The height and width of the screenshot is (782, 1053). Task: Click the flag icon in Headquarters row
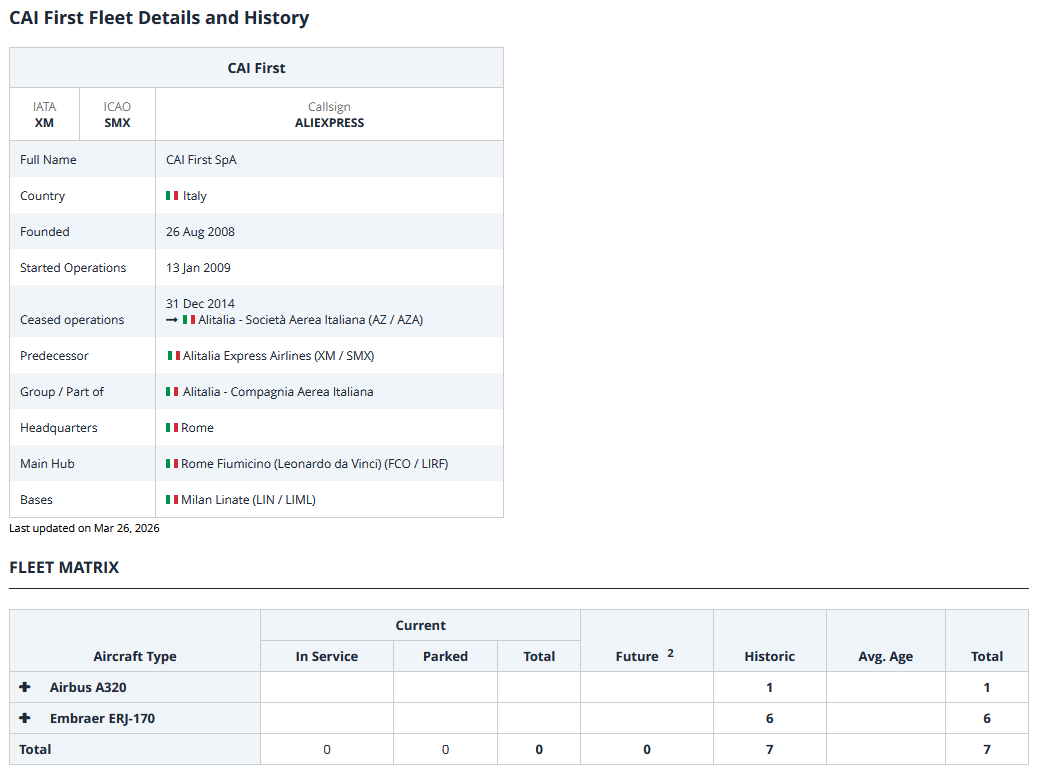(x=172, y=428)
